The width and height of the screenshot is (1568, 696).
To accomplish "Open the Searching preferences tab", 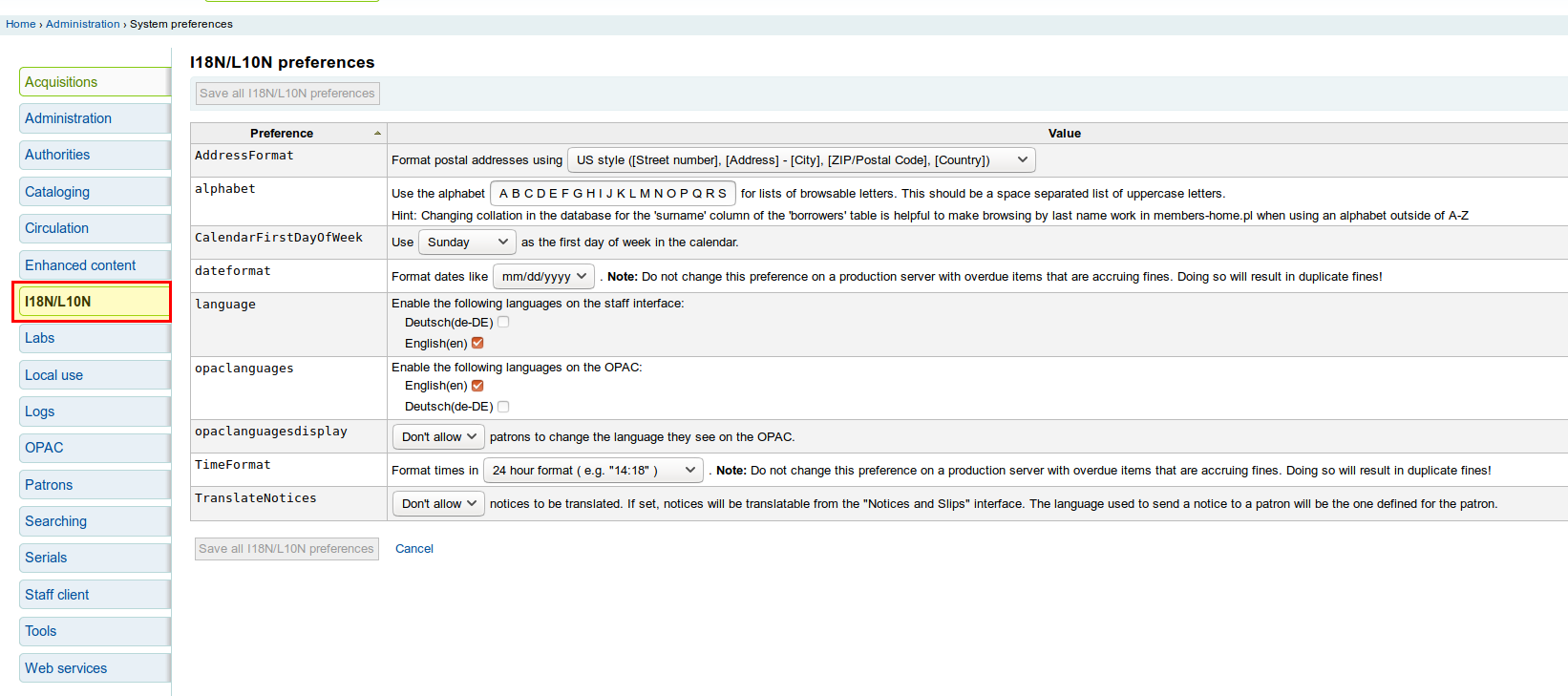I will point(95,521).
